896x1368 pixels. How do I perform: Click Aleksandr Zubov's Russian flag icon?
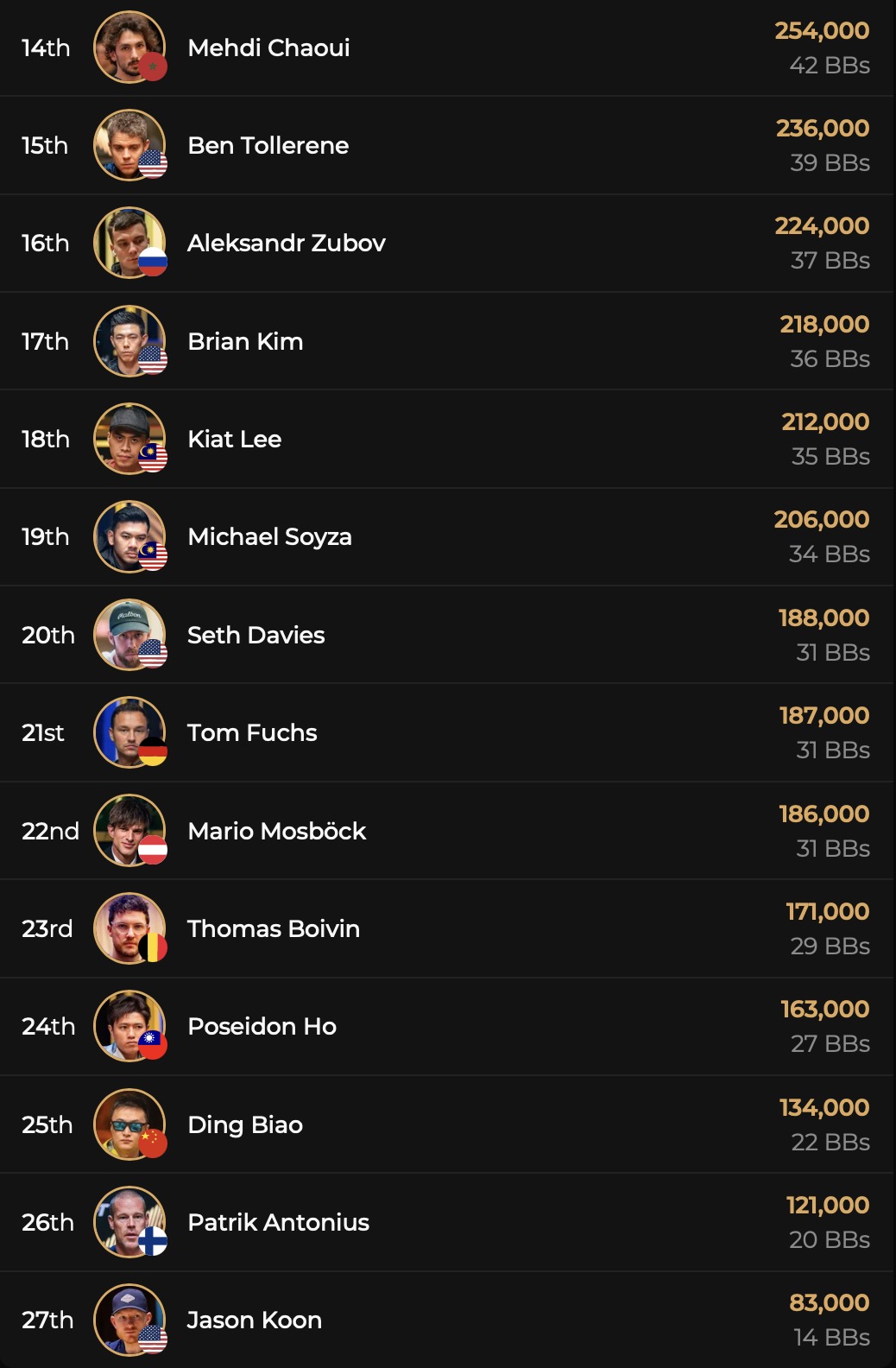tap(153, 262)
